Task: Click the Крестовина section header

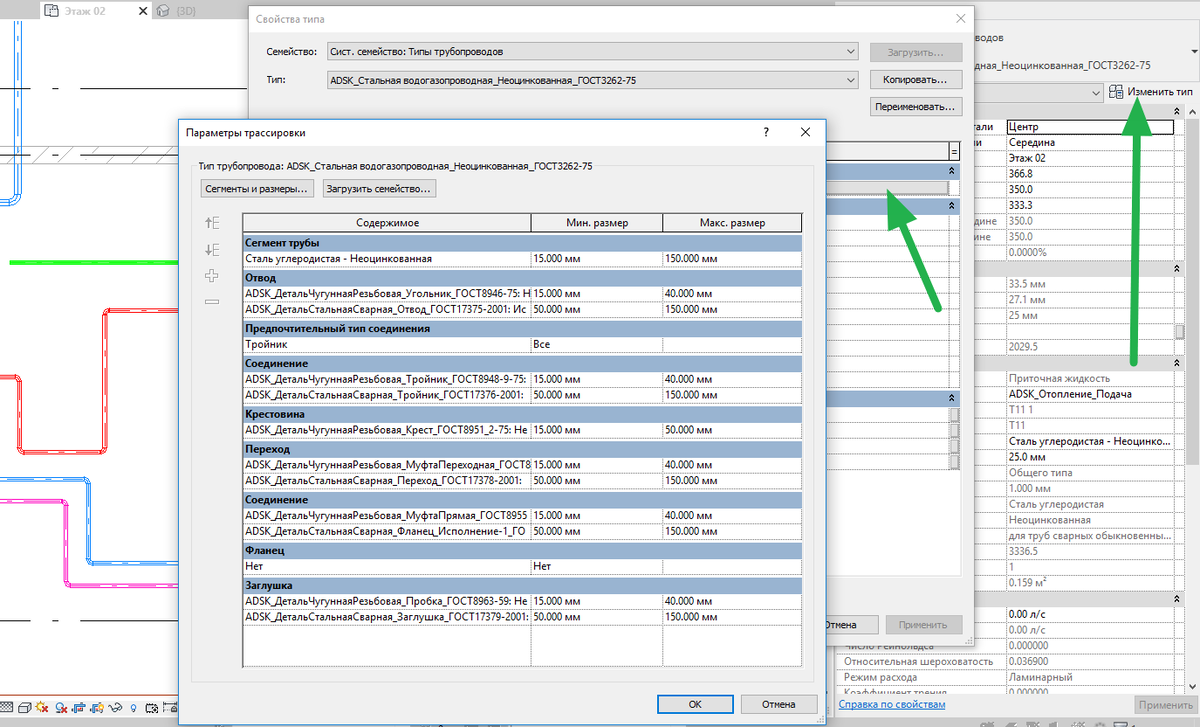Action: coord(523,413)
